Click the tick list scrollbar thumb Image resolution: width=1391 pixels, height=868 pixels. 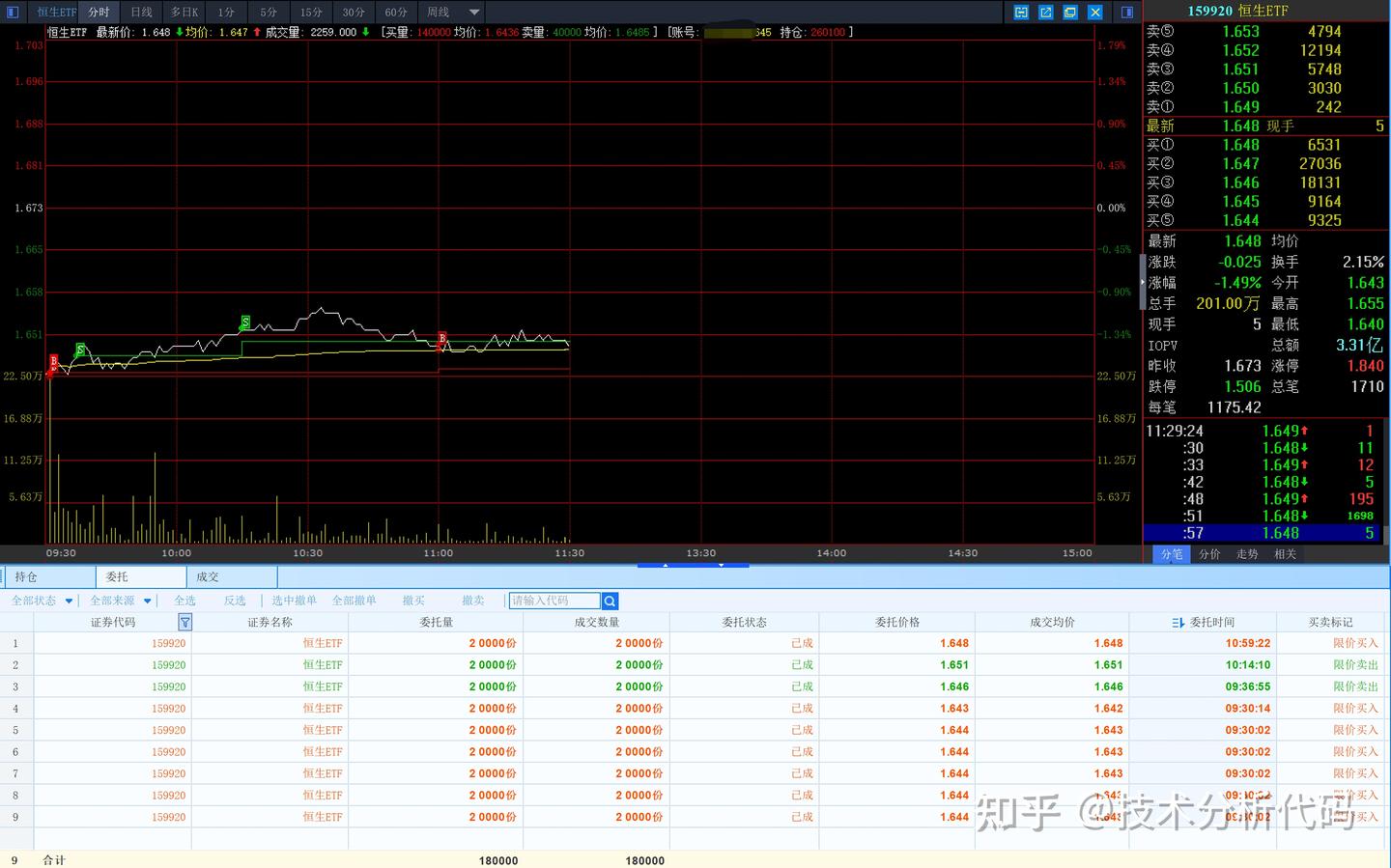[x=1387, y=534]
